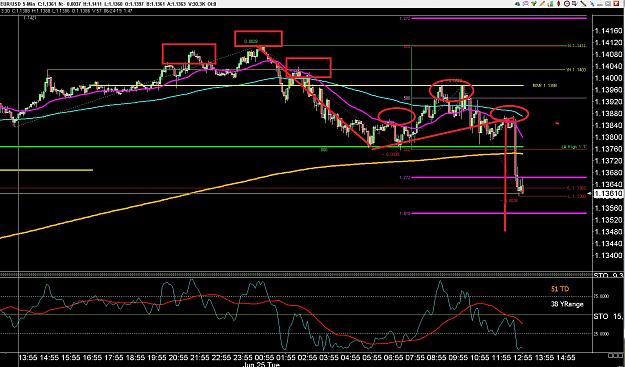Image resolution: width=625 pixels, height=367 pixels.
Task: Click the 12:55 time axis label
Action: click(x=523, y=357)
